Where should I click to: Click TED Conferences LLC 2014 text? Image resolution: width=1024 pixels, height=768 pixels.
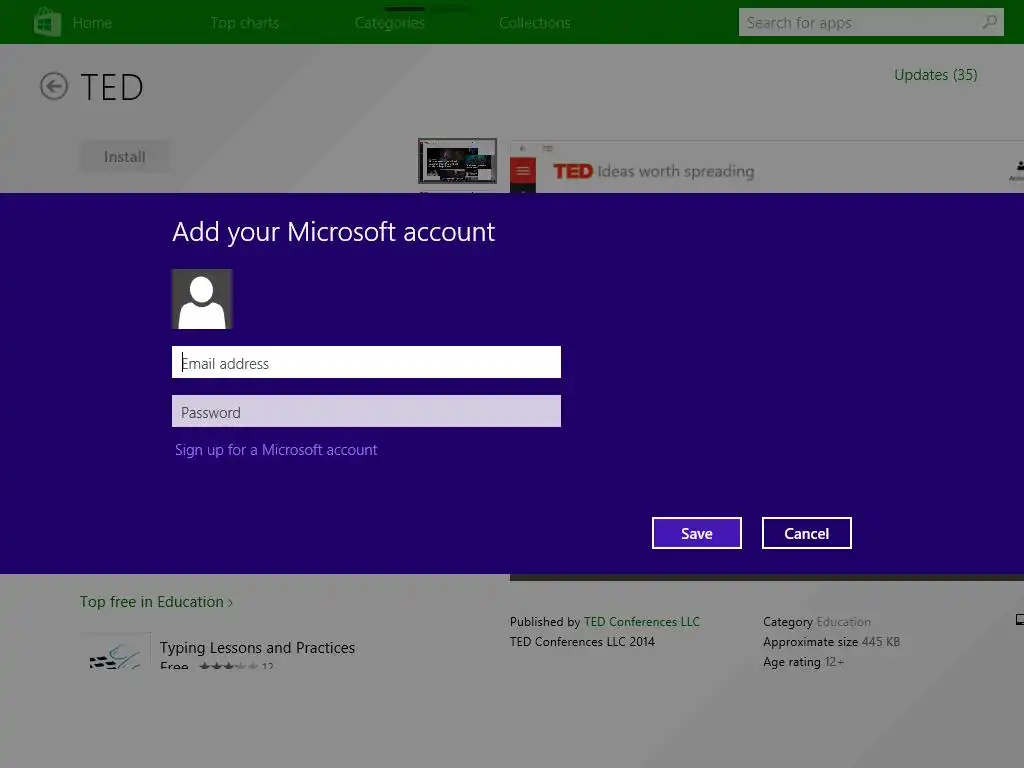click(x=582, y=642)
